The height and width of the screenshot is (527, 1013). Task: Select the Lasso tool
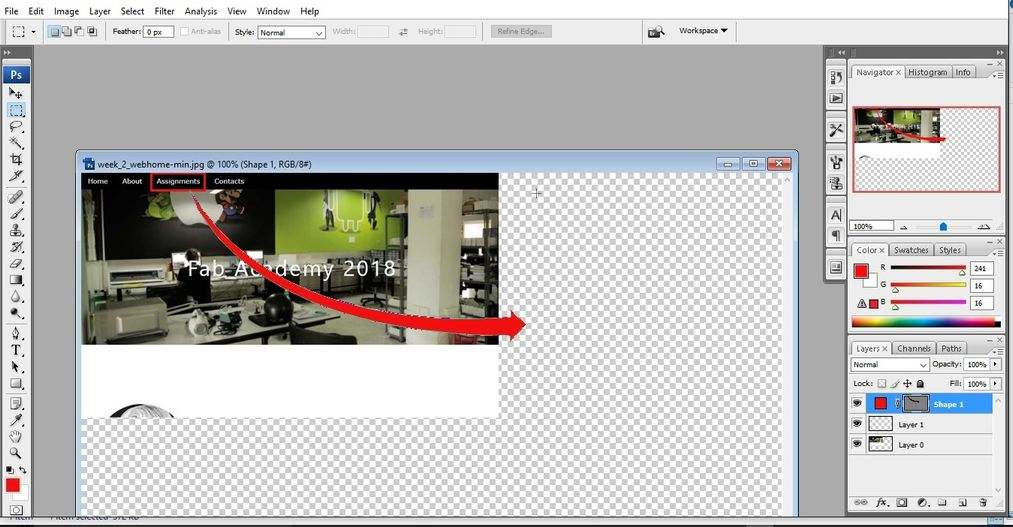pos(16,127)
